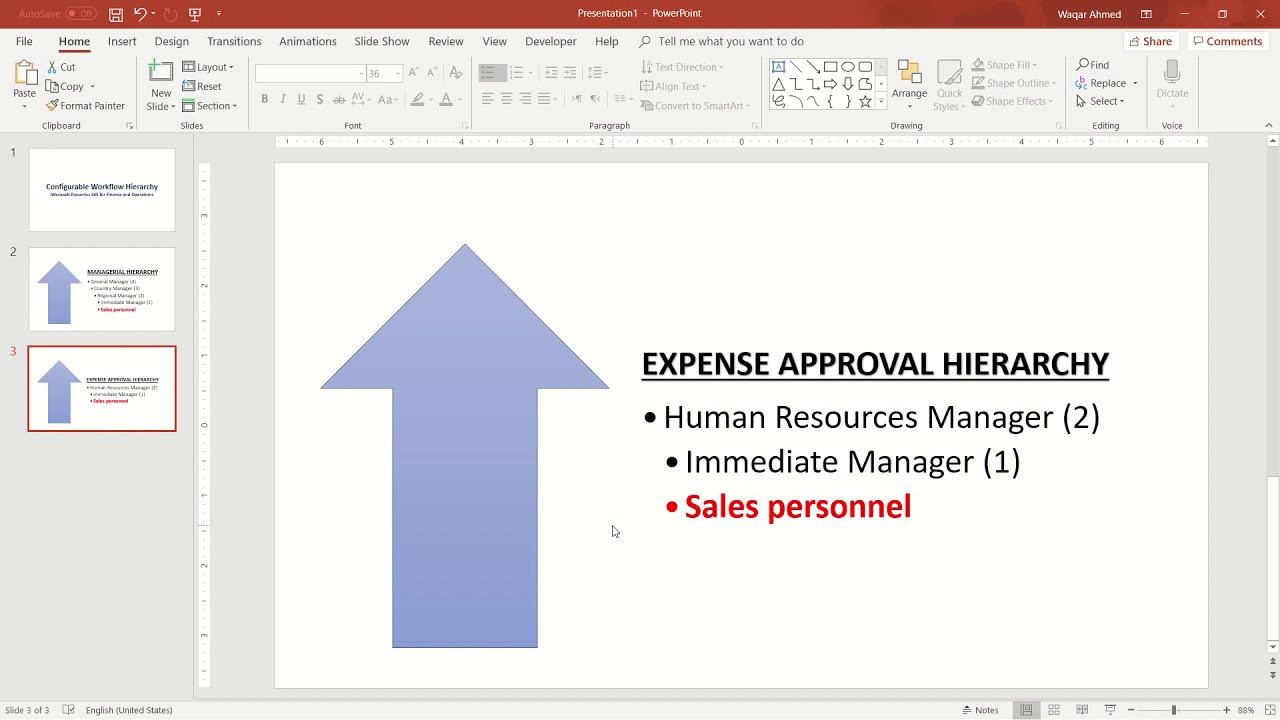The height and width of the screenshot is (720, 1280).
Task: Switch to Reading View in status bar
Action: pyautogui.click(x=1082, y=710)
